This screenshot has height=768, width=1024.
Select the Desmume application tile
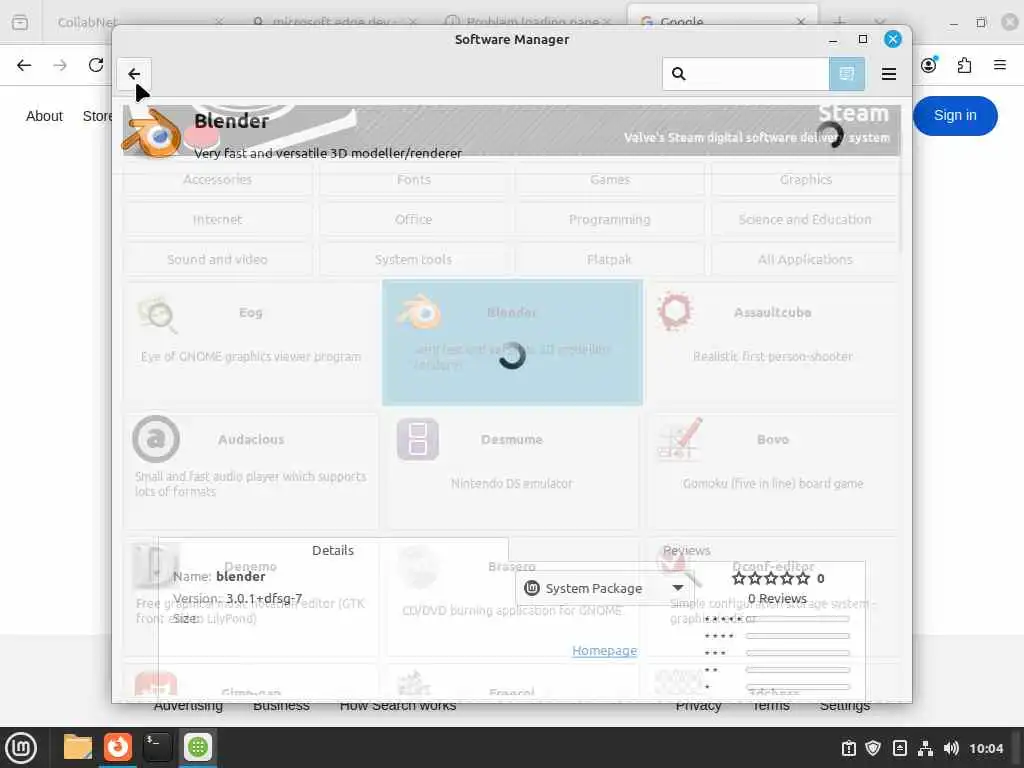[x=512, y=470]
